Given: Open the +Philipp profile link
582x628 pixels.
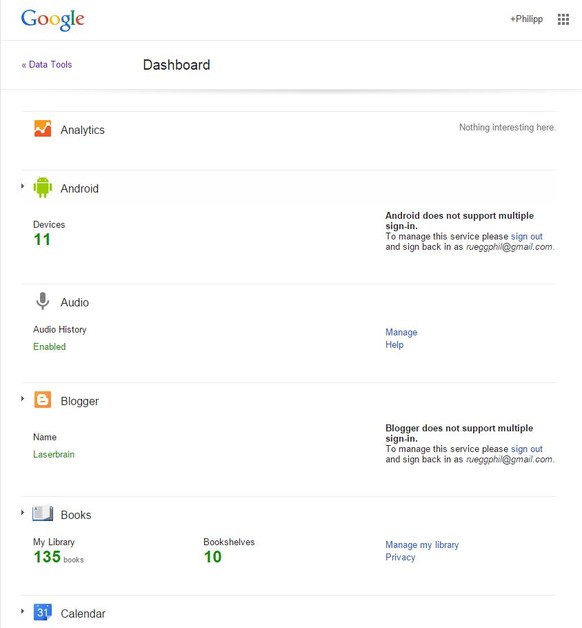Looking at the screenshot, I should tap(526, 19).
